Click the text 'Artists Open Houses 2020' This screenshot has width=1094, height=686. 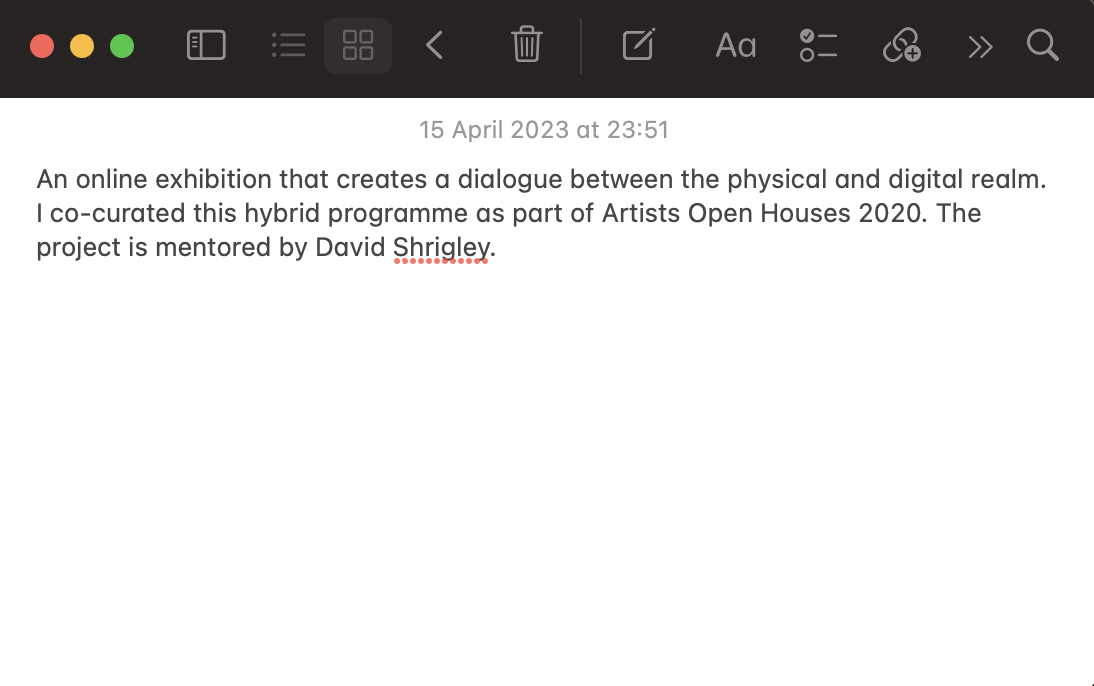coord(764,213)
